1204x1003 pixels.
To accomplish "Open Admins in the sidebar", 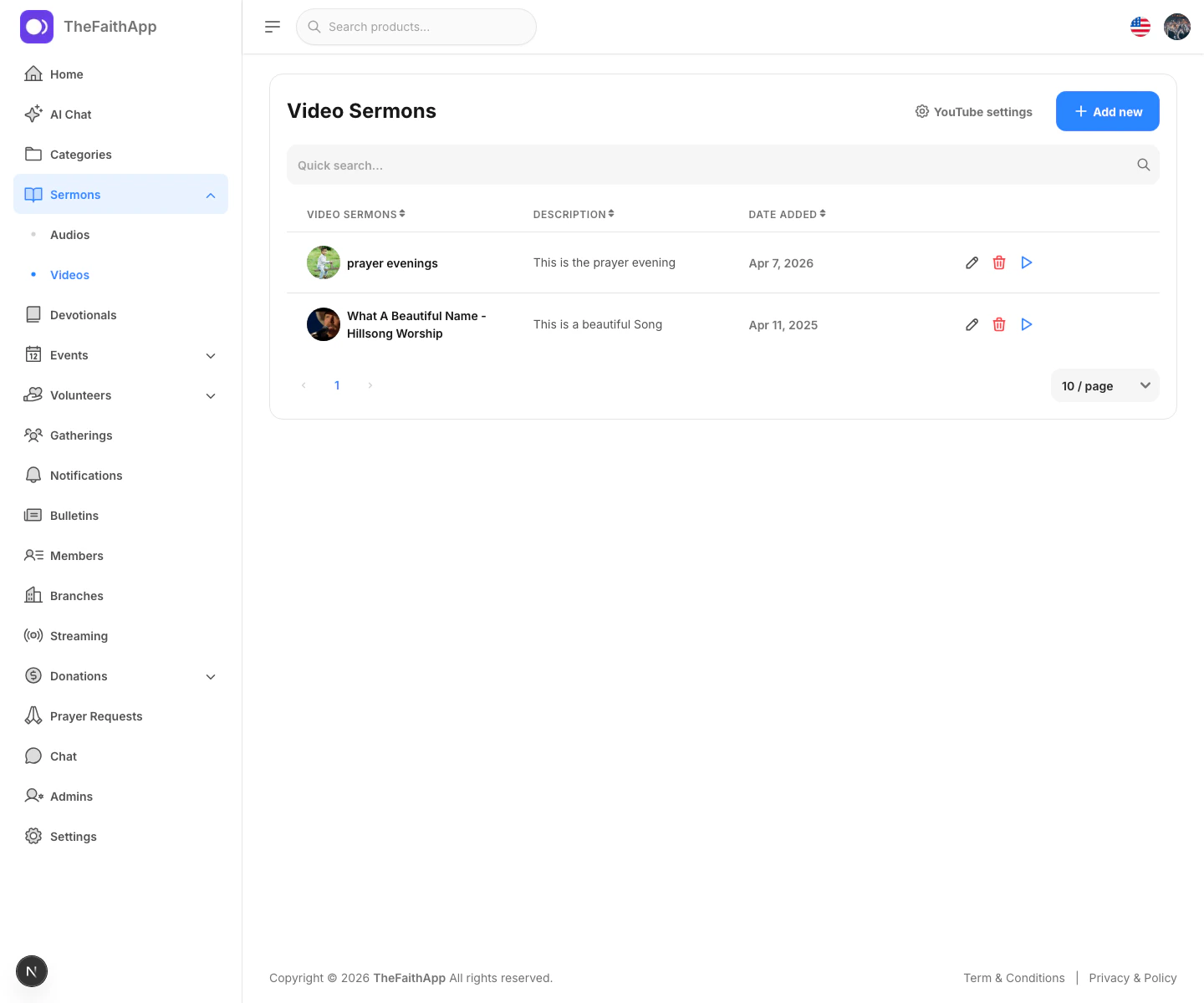I will tap(120, 797).
